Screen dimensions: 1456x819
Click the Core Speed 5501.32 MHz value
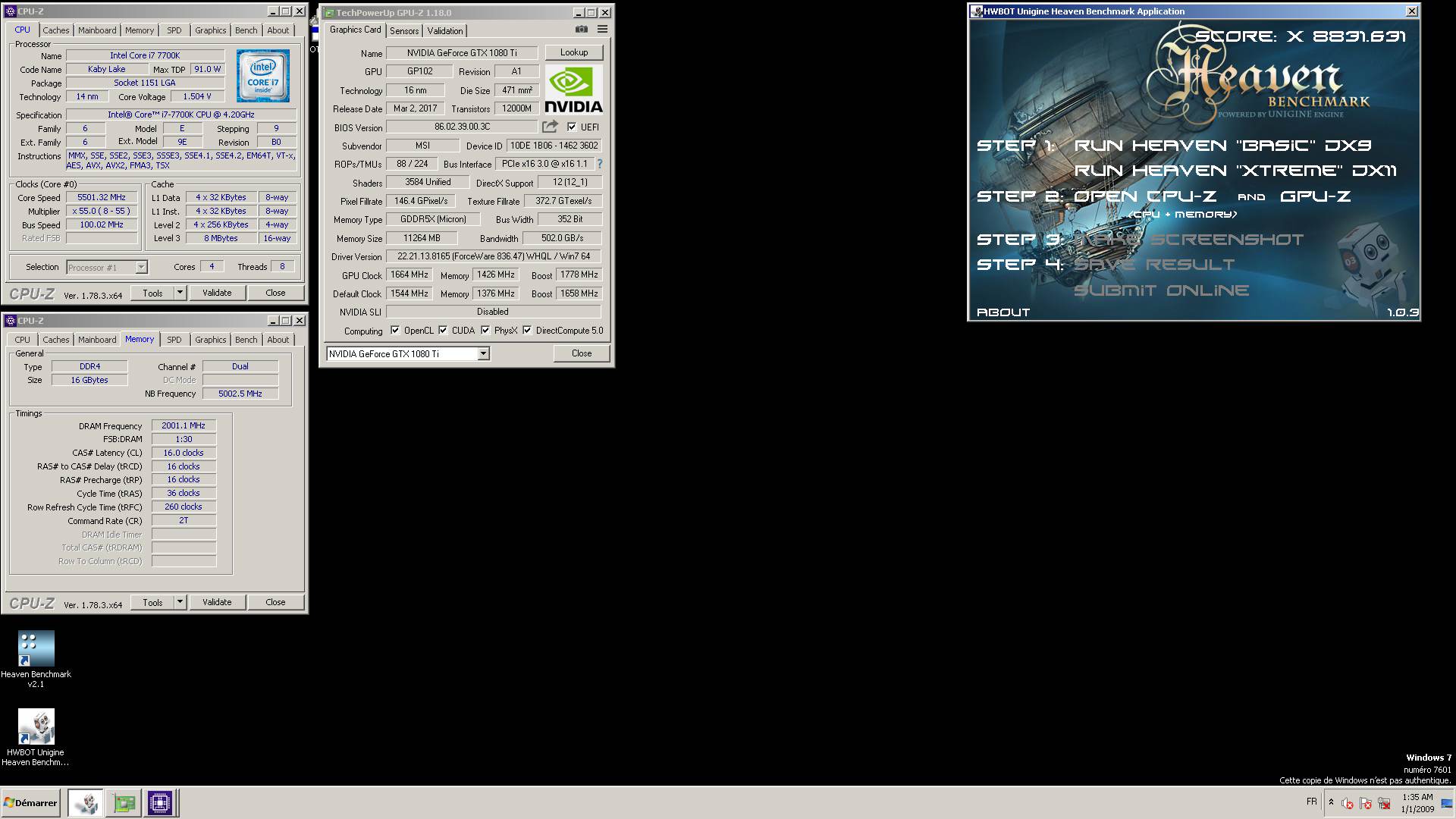(x=102, y=197)
